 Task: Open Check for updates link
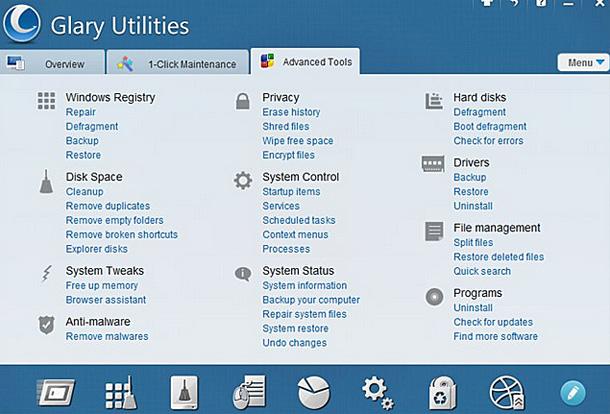pos(493,322)
